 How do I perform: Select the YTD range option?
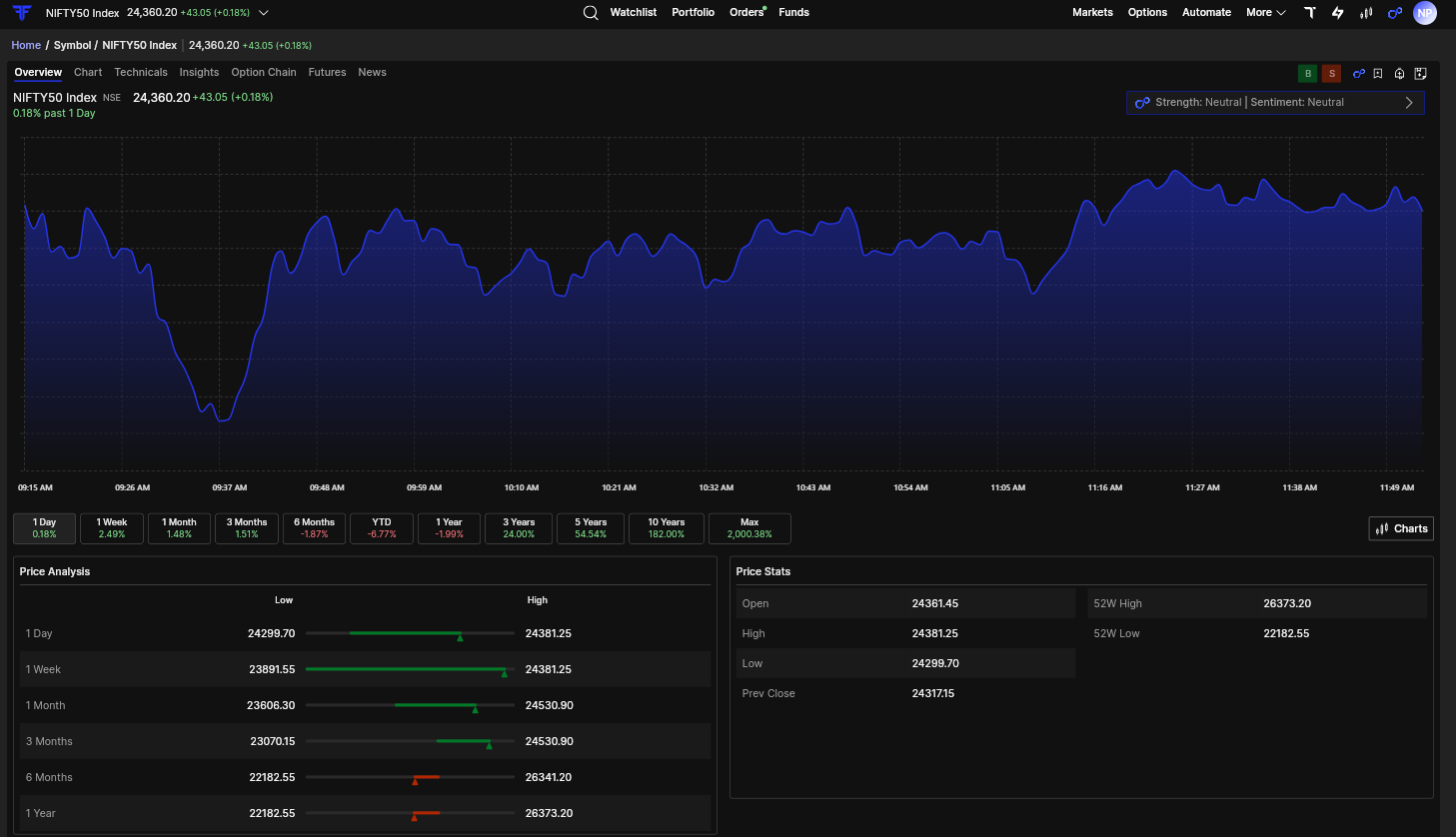[x=382, y=528]
